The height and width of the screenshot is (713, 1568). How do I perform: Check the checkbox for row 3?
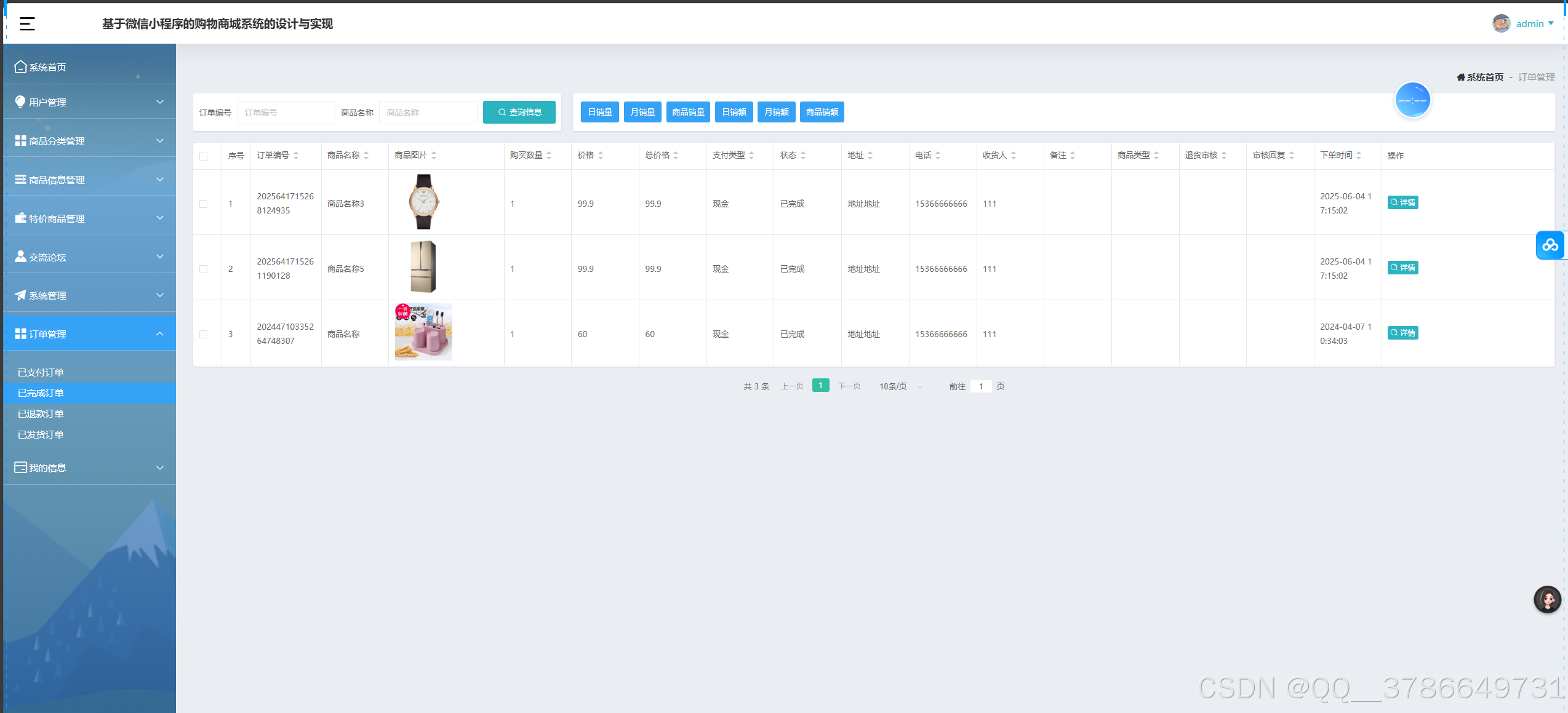coord(204,334)
